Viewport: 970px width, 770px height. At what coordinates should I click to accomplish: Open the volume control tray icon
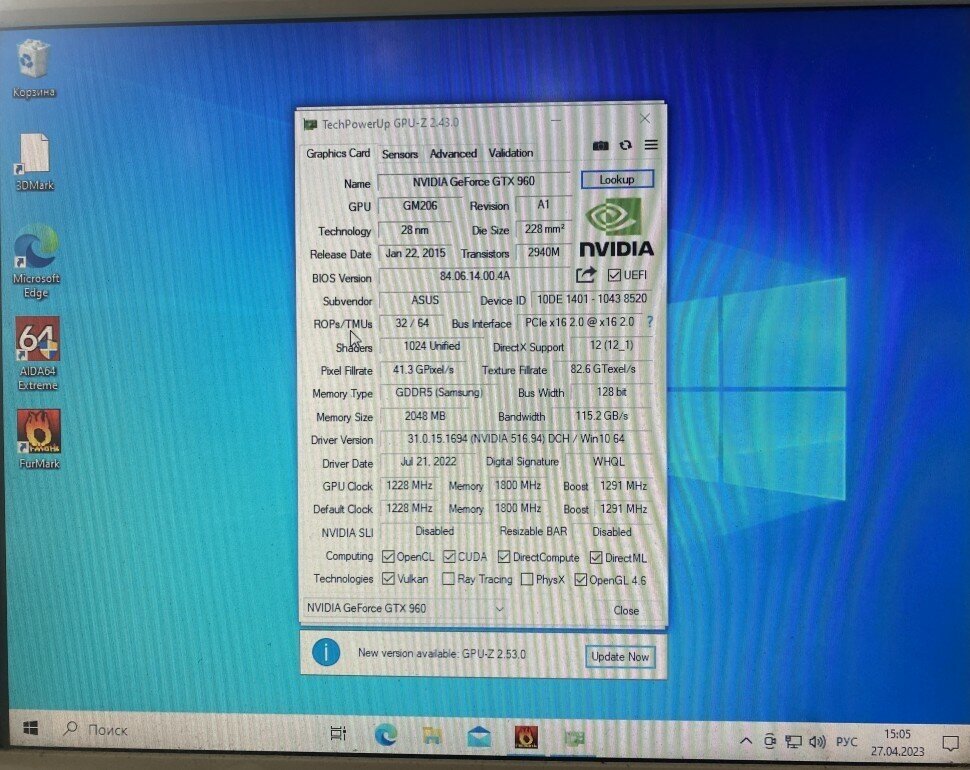[817, 742]
